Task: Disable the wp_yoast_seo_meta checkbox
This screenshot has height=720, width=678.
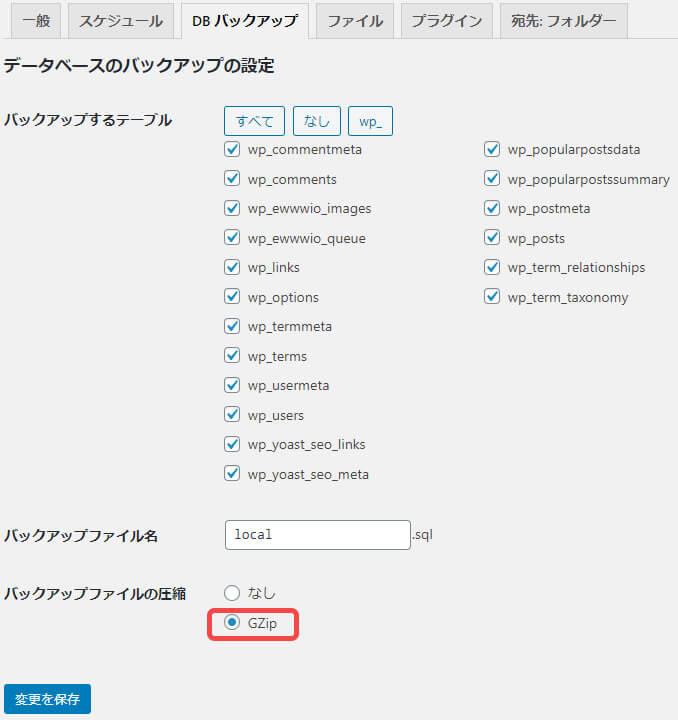Action: click(x=233, y=474)
